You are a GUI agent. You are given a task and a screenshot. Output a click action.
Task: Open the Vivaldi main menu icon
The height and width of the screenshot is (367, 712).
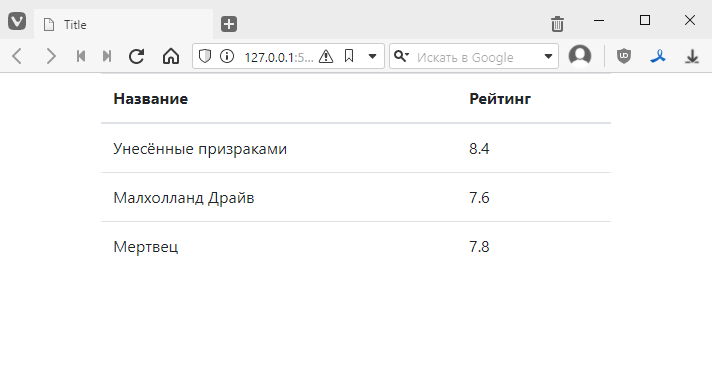(17, 21)
